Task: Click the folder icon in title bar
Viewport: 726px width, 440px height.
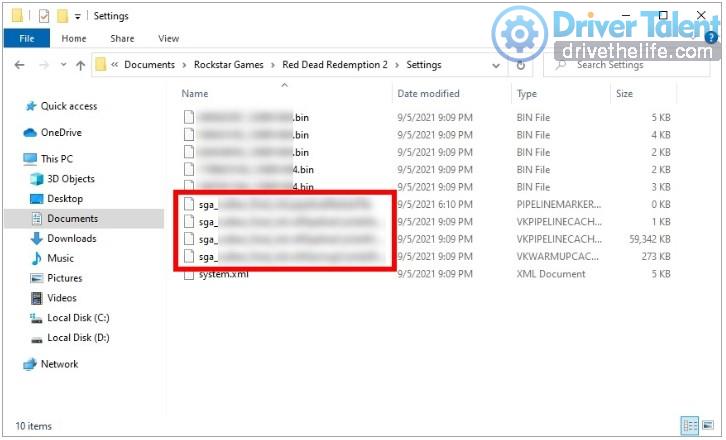Action: pos(17,16)
